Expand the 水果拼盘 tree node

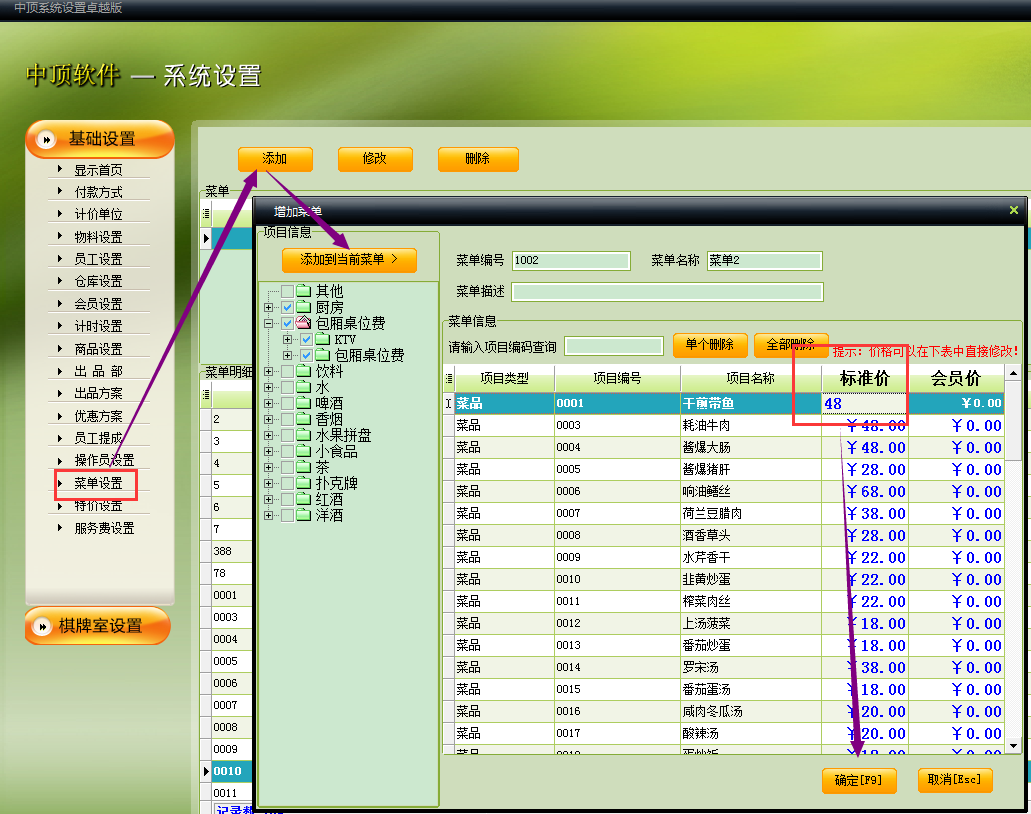(x=269, y=436)
